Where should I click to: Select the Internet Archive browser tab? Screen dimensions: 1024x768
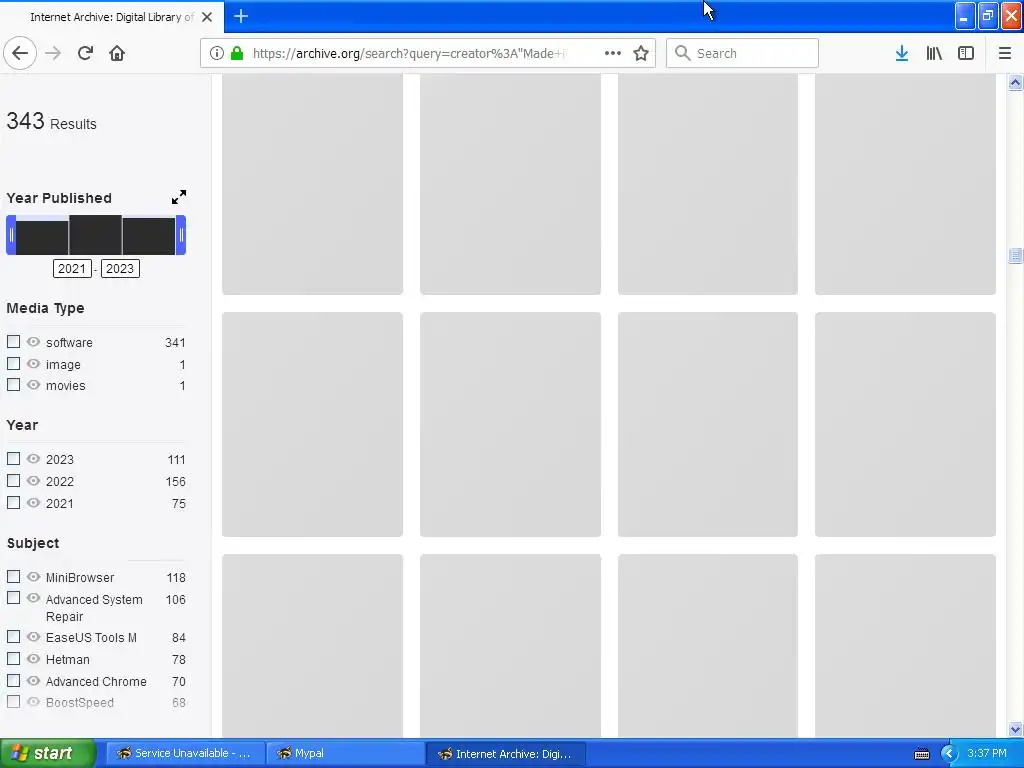(112, 17)
